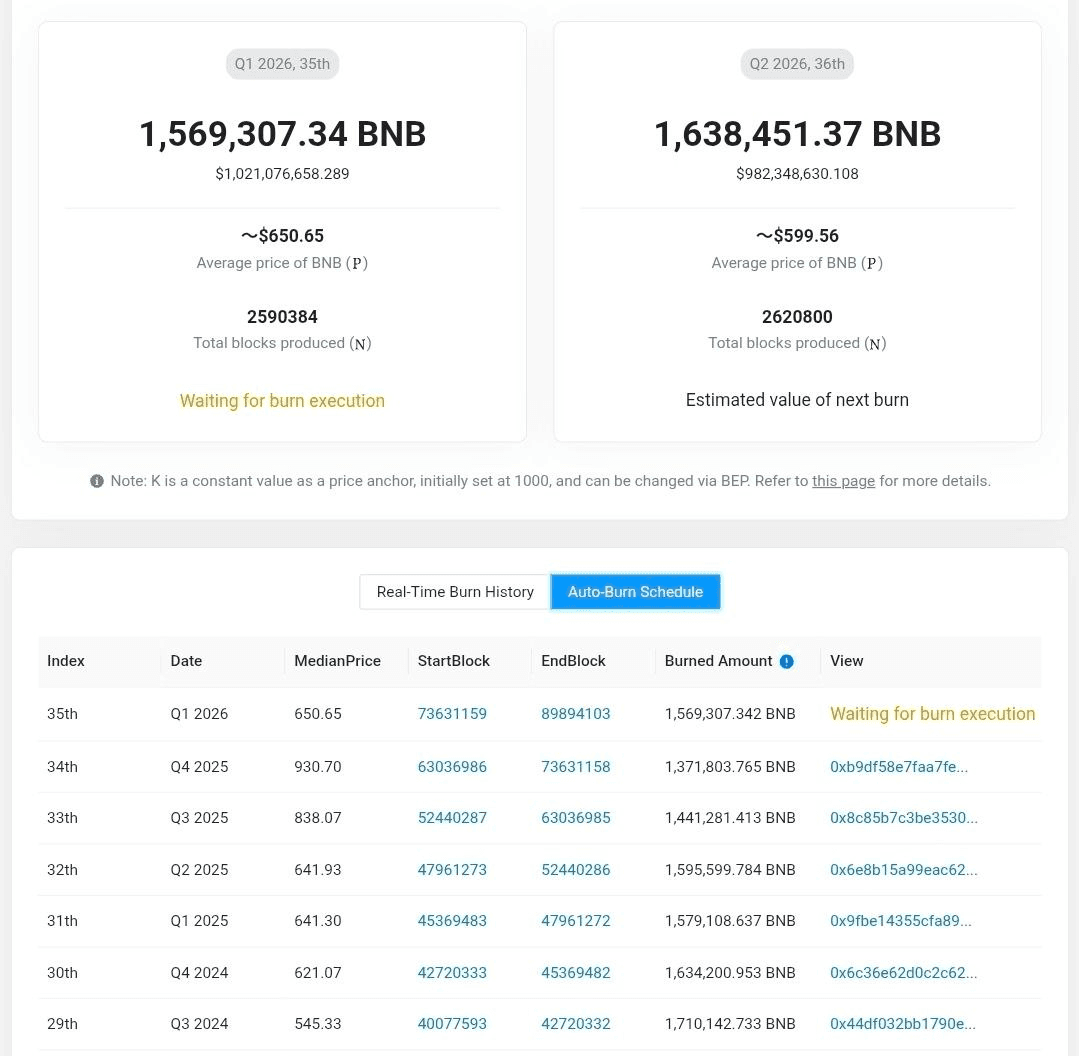Click end block 47961272

pyautogui.click(x=575, y=921)
